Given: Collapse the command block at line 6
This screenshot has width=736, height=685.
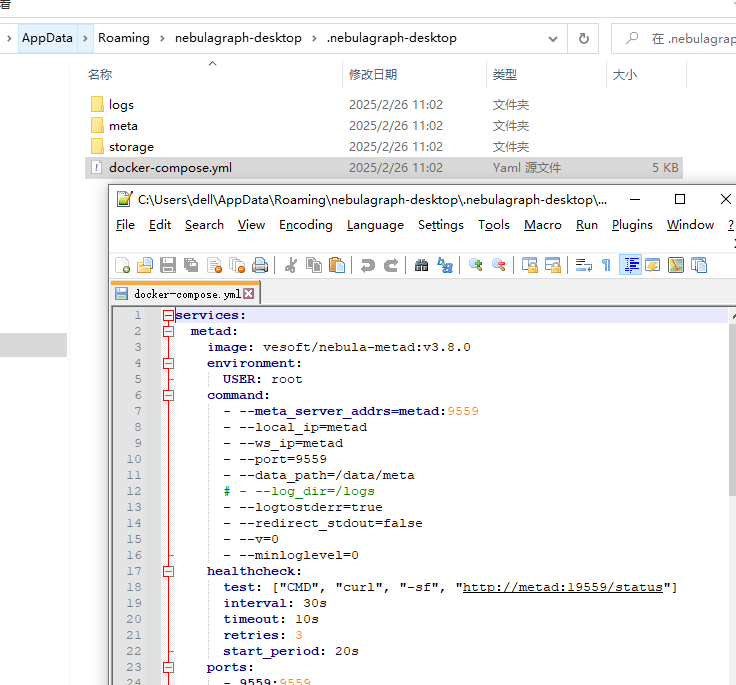Looking at the screenshot, I should tap(168, 395).
